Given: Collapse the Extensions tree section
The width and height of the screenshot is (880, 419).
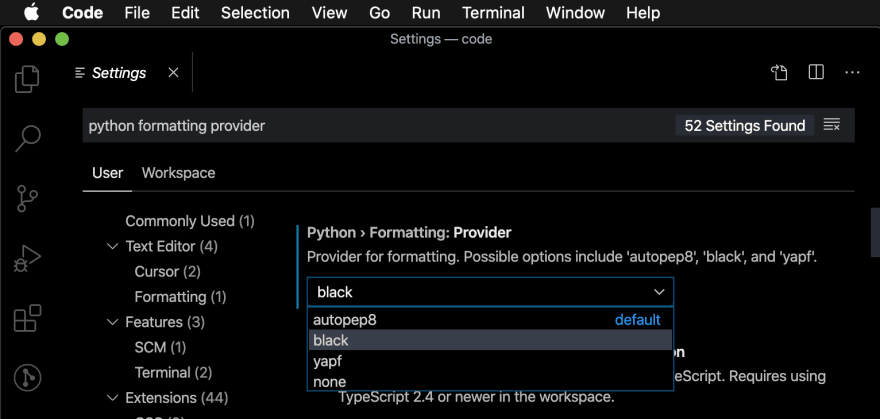Looking at the screenshot, I should tap(113, 398).
